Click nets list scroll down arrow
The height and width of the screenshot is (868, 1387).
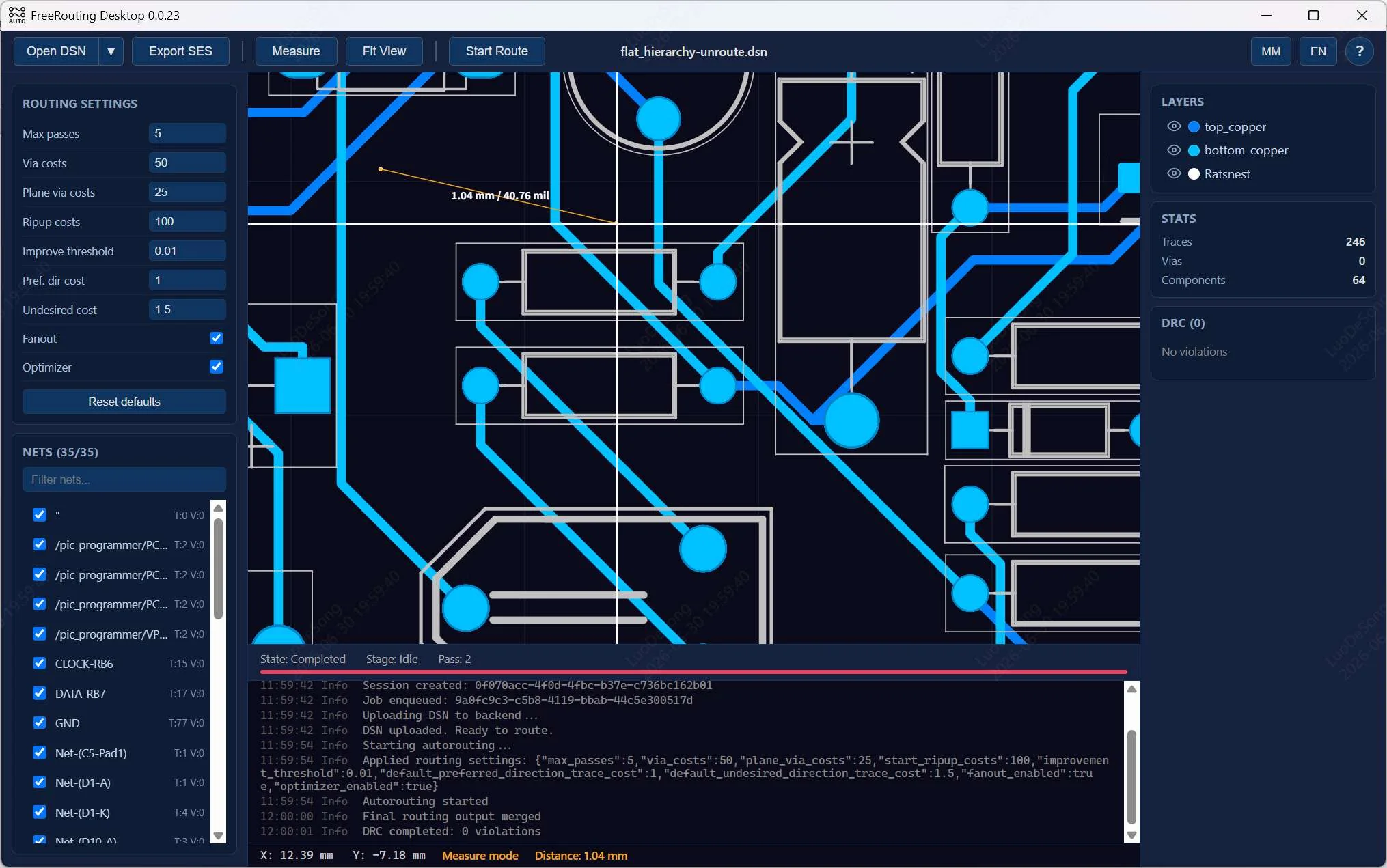pos(219,835)
